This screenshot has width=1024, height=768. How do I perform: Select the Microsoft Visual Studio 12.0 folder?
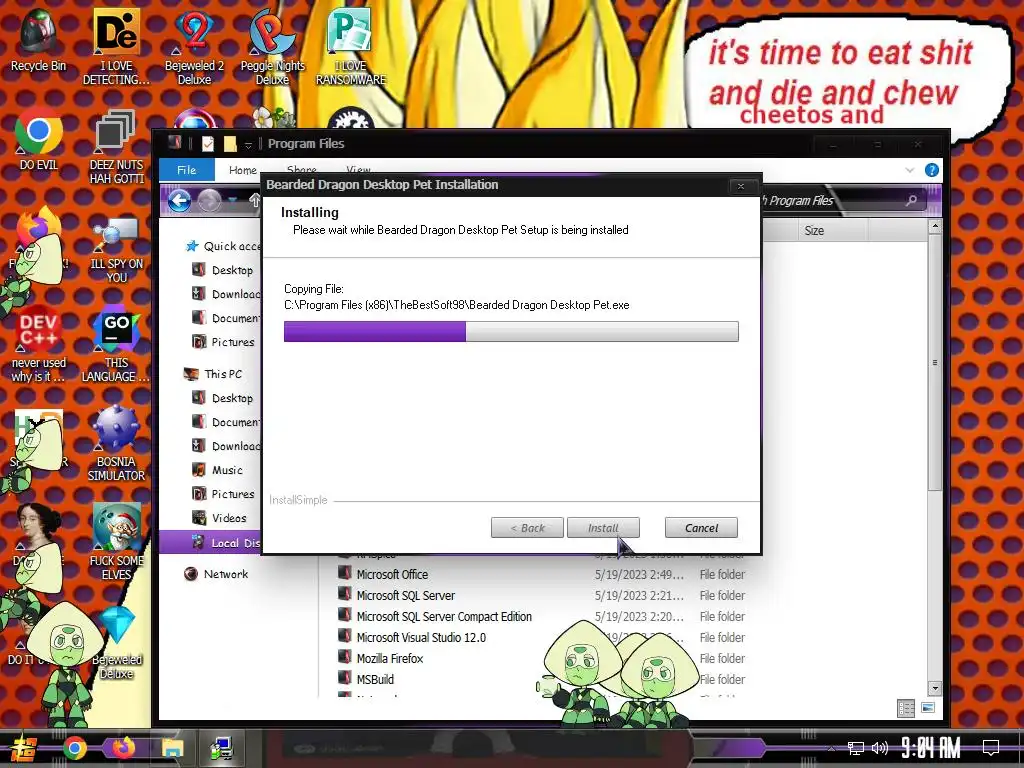click(x=421, y=637)
